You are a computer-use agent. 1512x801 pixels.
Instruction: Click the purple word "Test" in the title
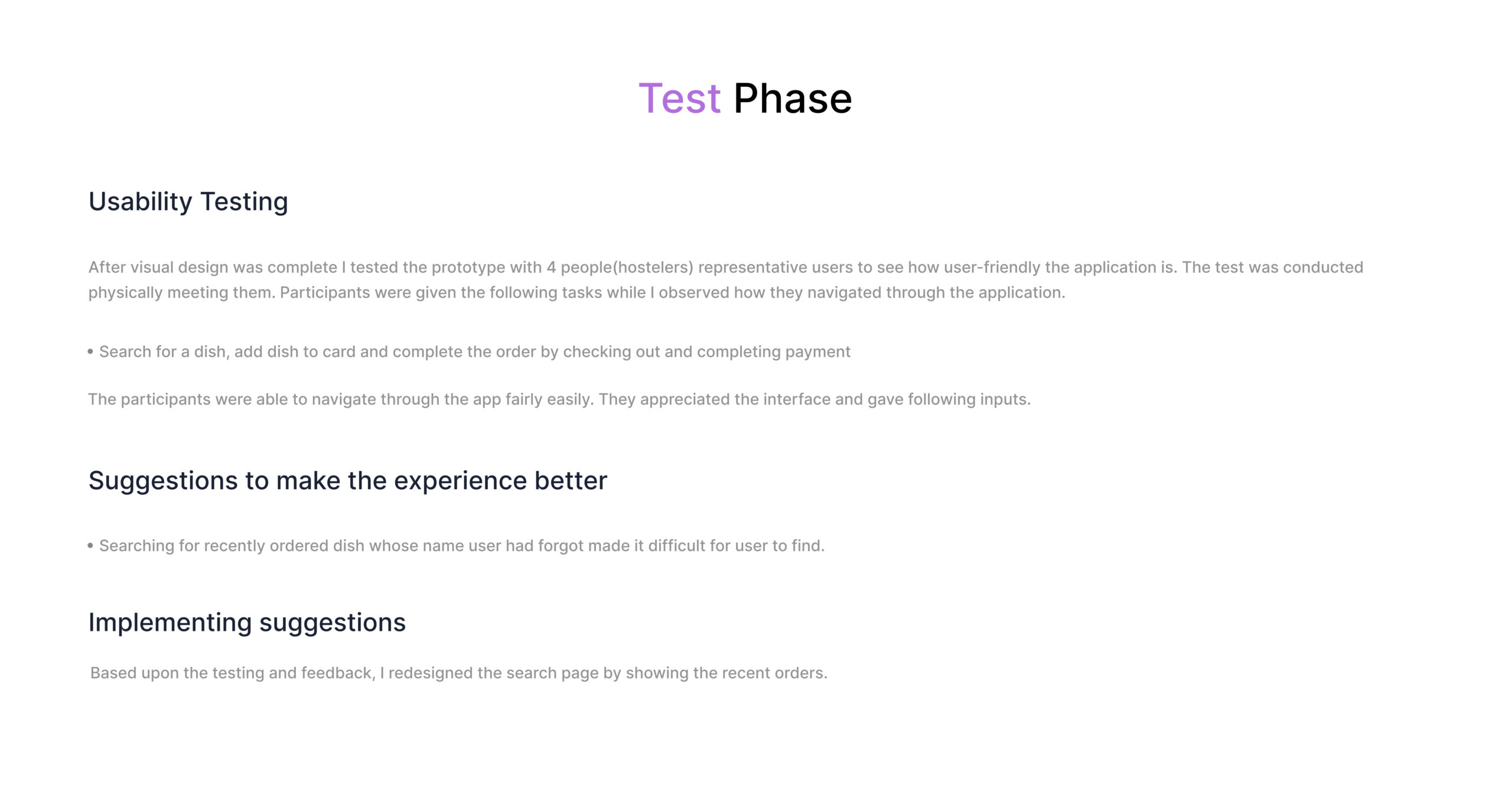pos(679,98)
